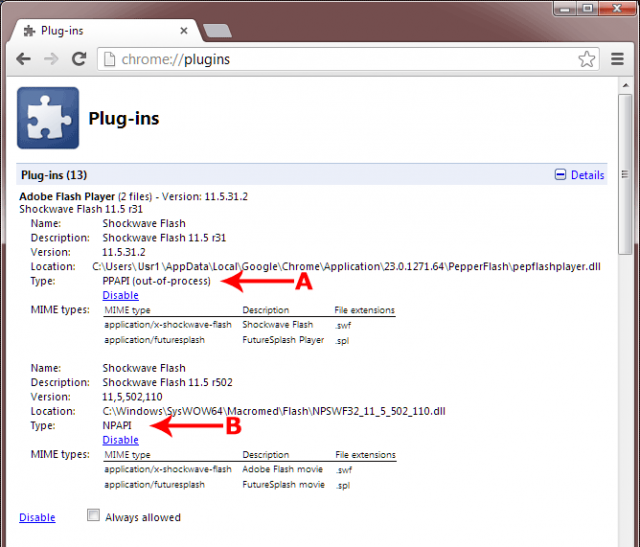Click the blue puzzle piece Plug-ins icon
This screenshot has height=547, width=640.
tap(48, 119)
